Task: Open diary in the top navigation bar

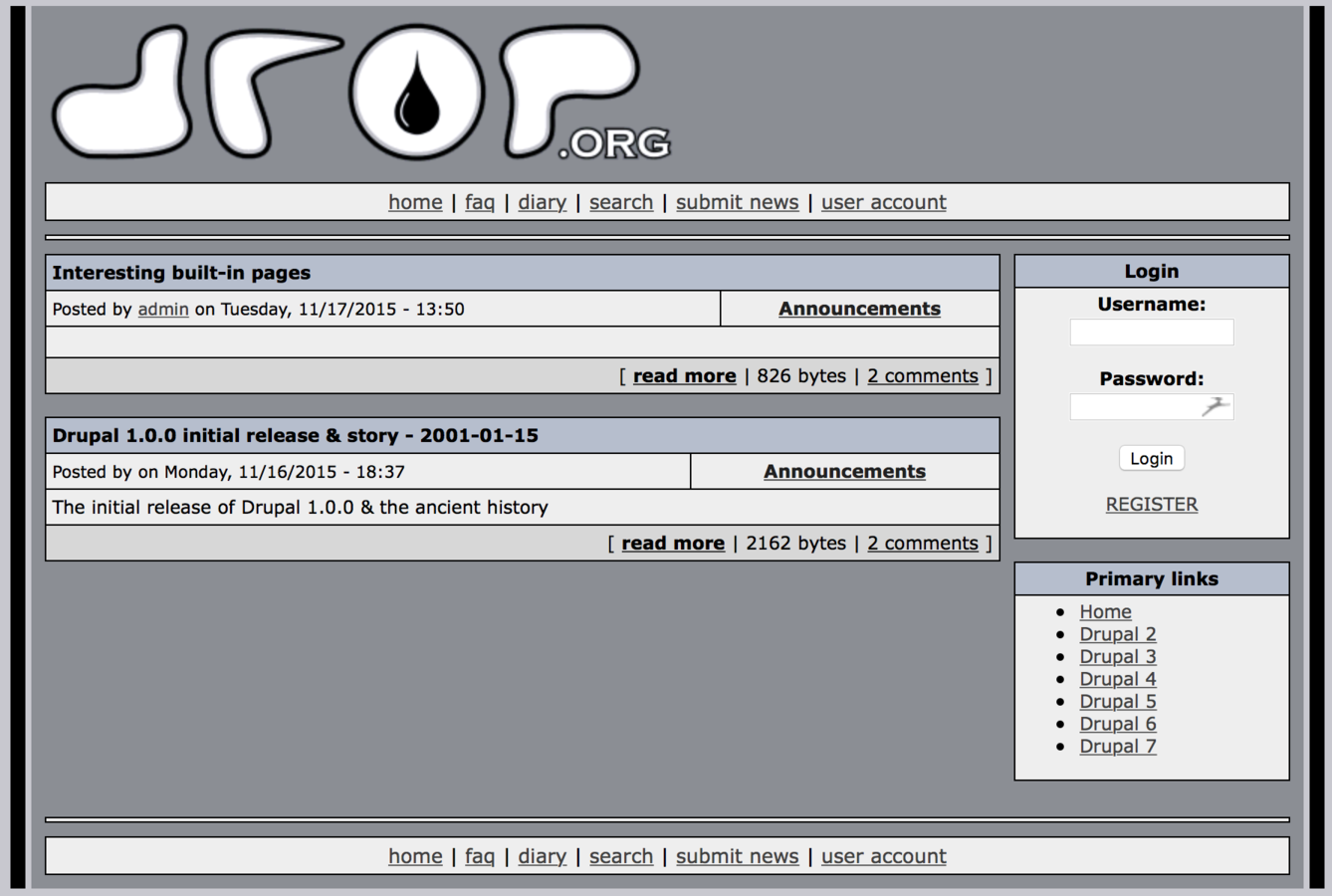Action: [x=542, y=202]
